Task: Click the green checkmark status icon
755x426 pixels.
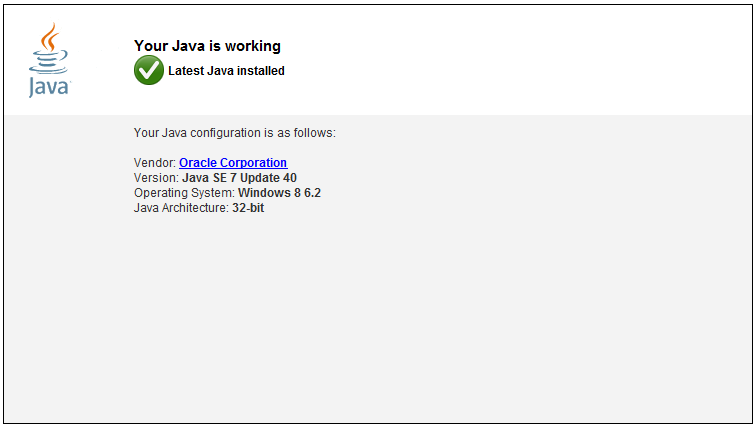Action: (148, 70)
